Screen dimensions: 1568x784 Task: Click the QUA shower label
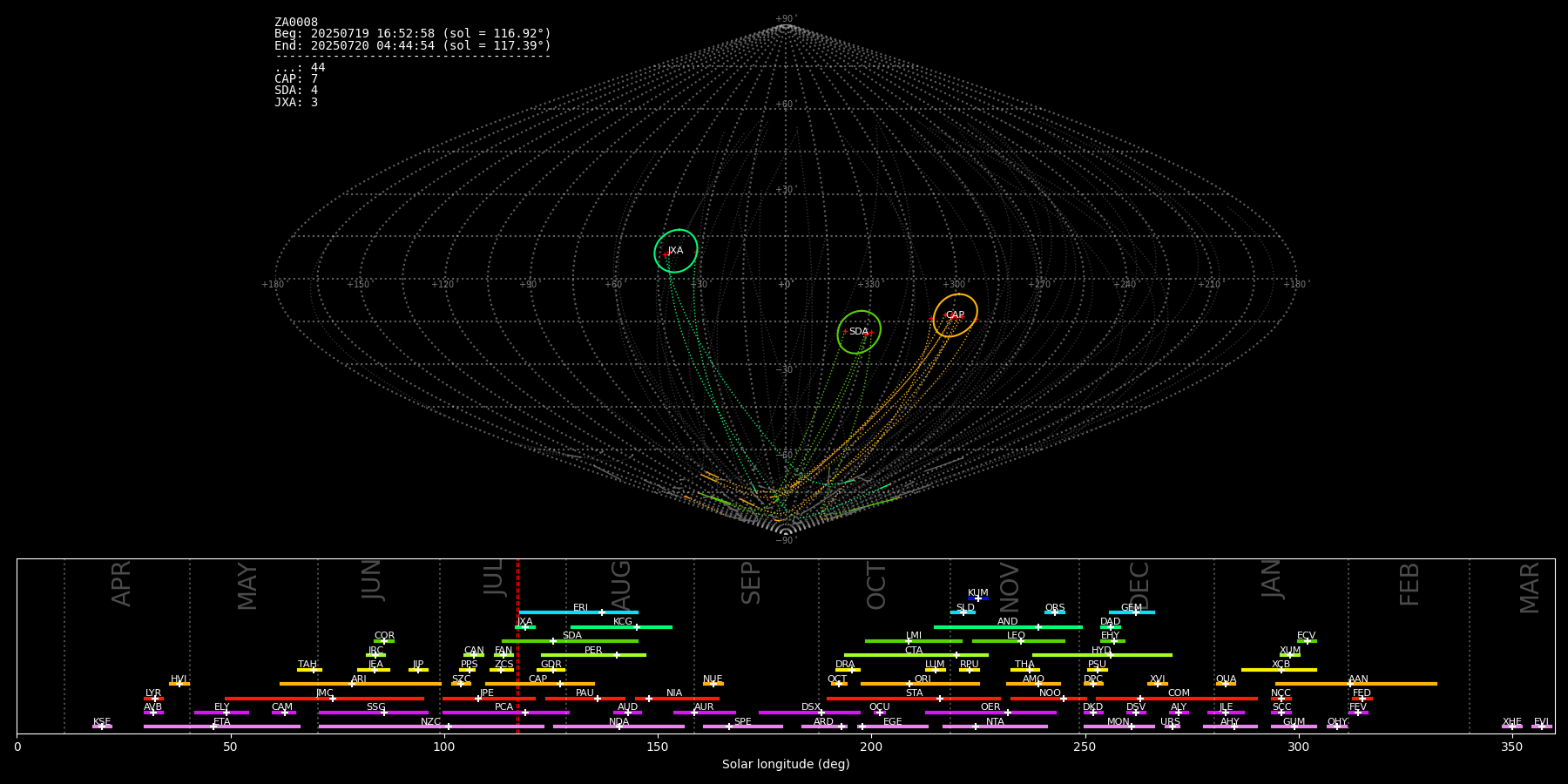click(x=1226, y=679)
